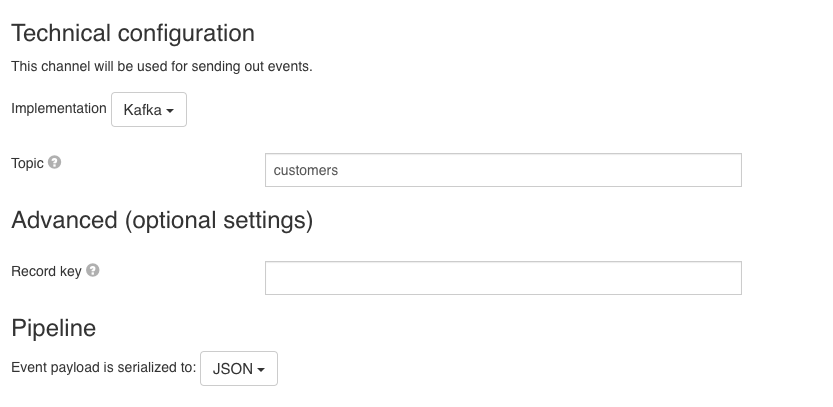Click the help icon next to Topic

[x=55, y=162]
